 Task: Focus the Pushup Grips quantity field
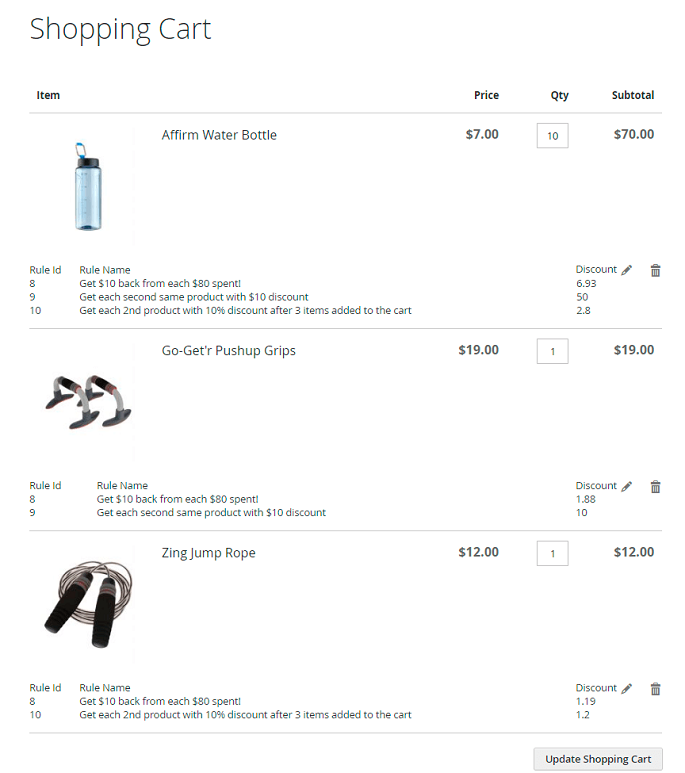tap(552, 351)
